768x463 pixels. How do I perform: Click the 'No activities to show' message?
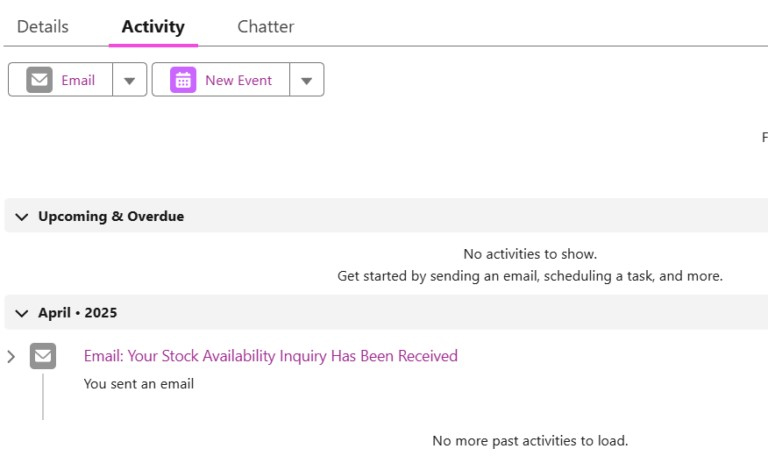click(x=530, y=254)
